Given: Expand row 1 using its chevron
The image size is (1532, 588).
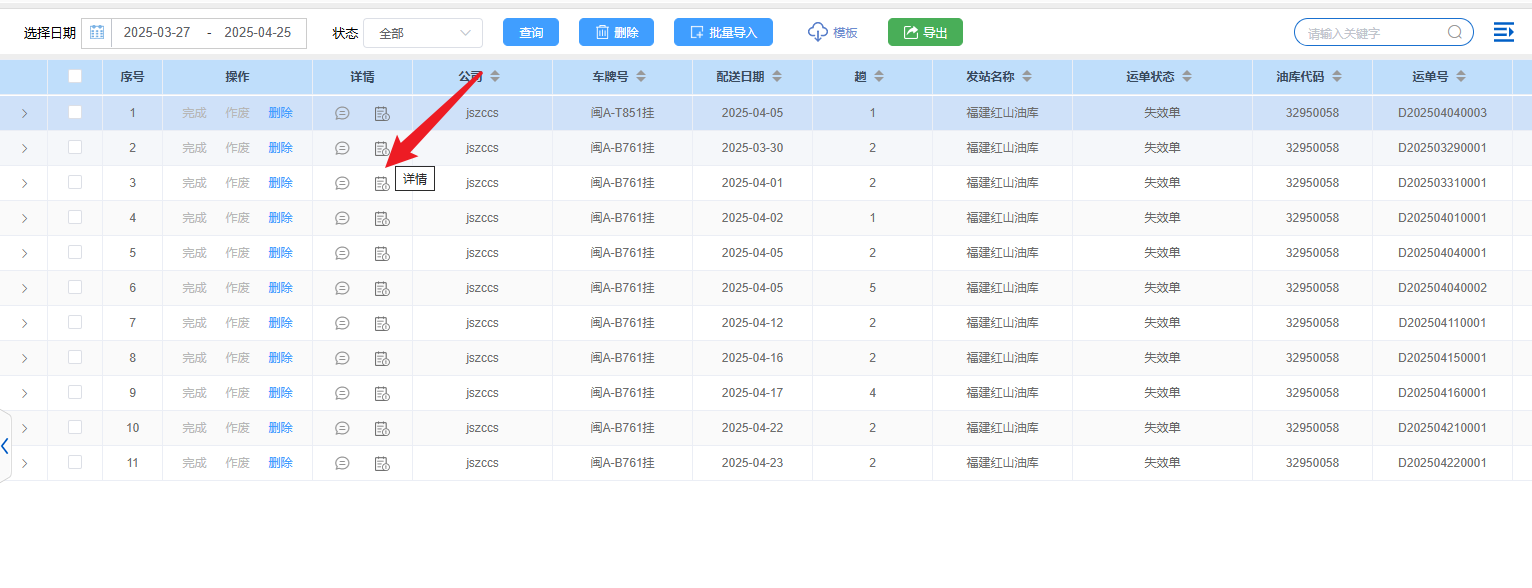Looking at the screenshot, I should pyautogui.click(x=24, y=113).
